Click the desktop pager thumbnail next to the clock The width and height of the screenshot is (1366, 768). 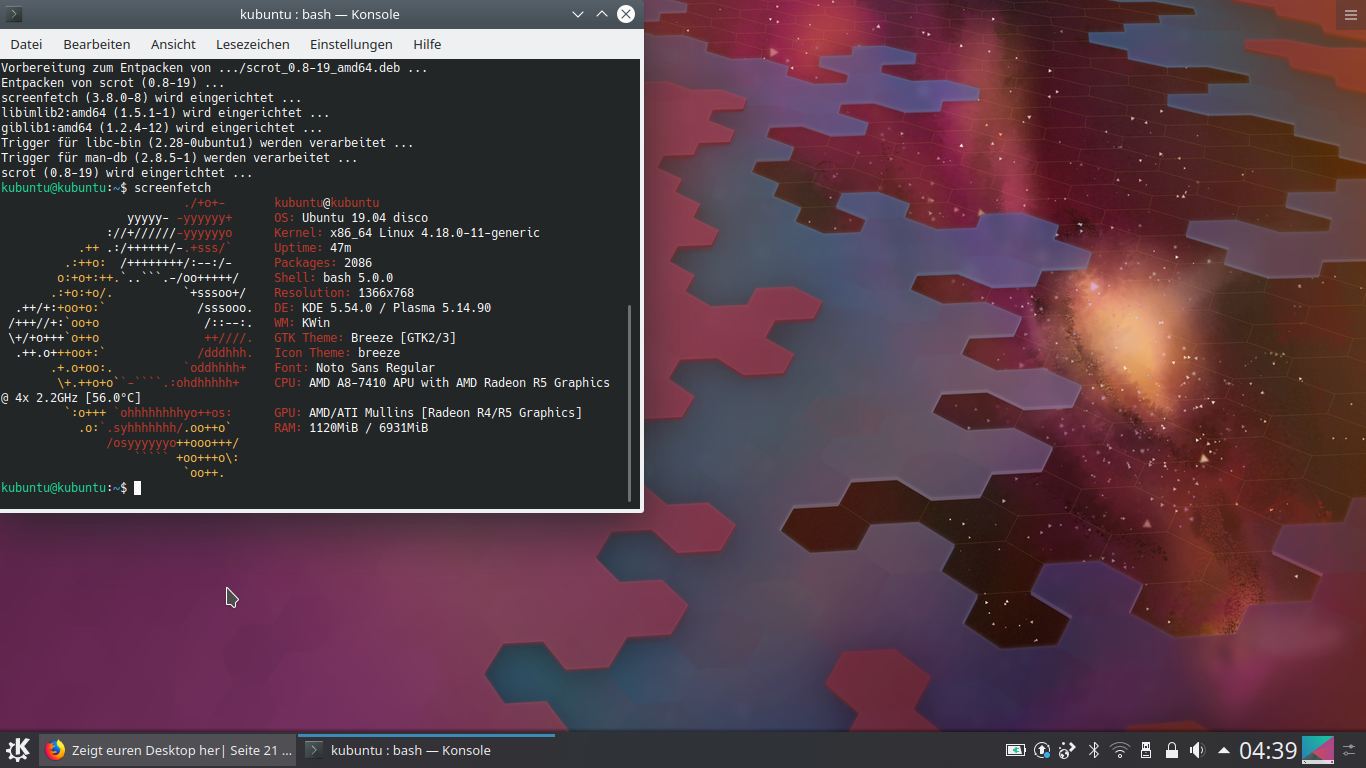[x=1317, y=748]
